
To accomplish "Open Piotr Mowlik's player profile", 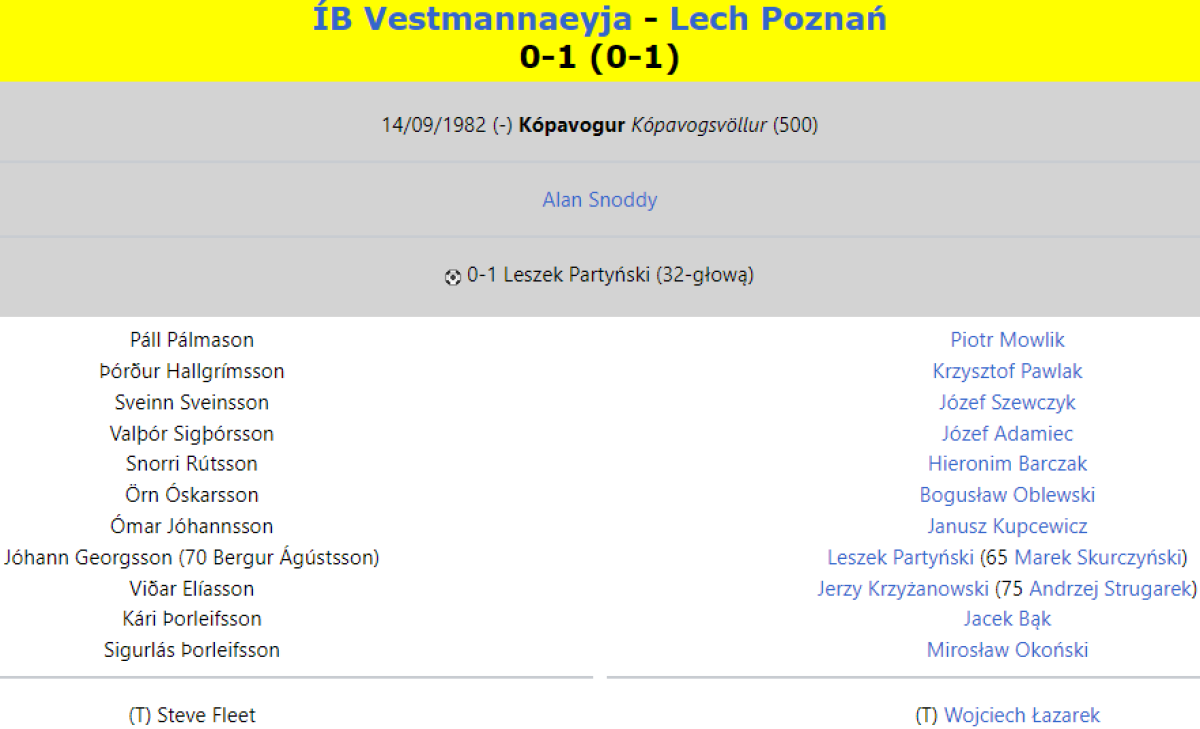I will [x=1007, y=340].
